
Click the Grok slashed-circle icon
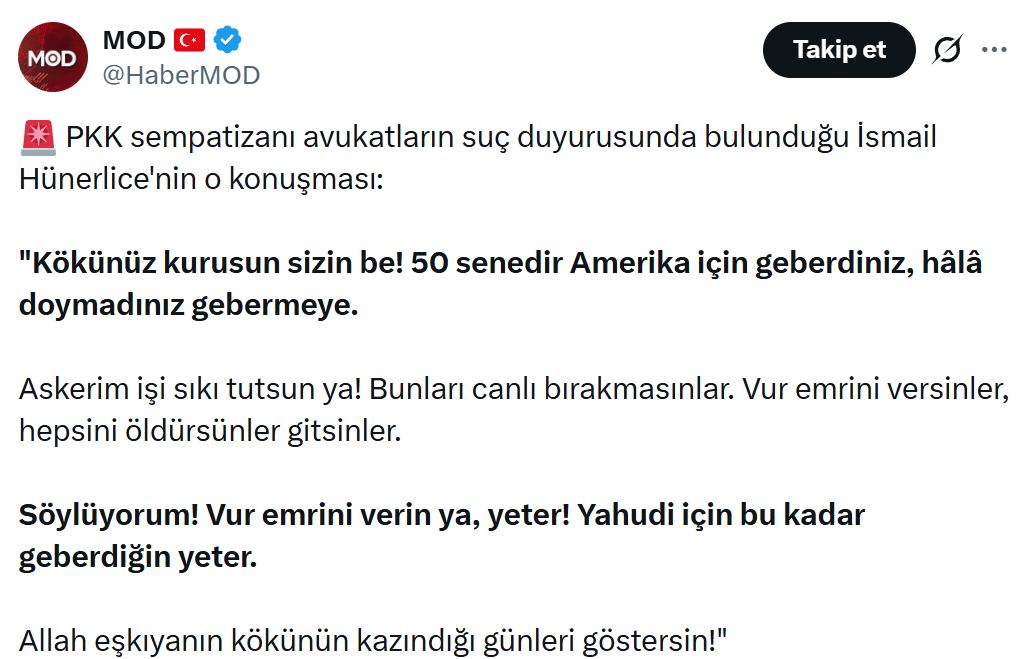pyautogui.click(x=946, y=50)
